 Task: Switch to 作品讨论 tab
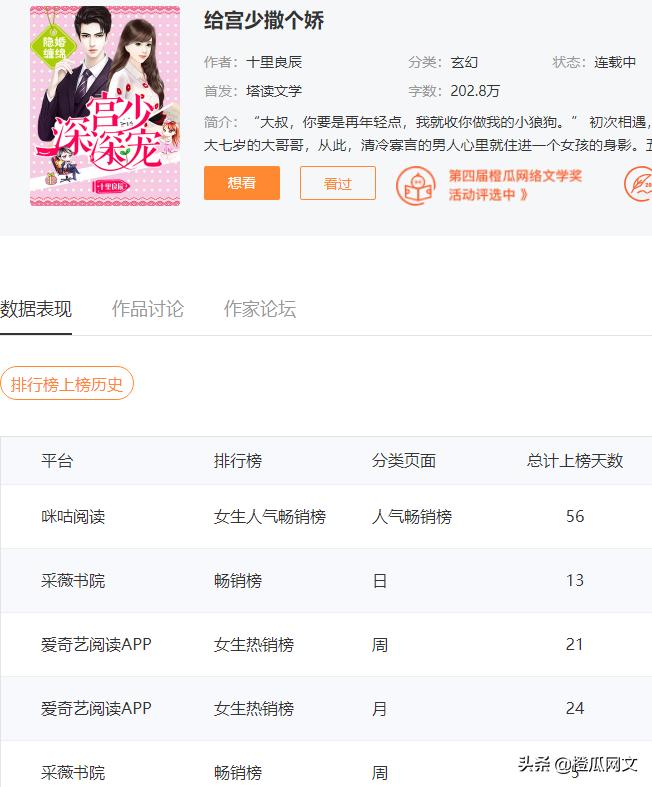point(148,309)
